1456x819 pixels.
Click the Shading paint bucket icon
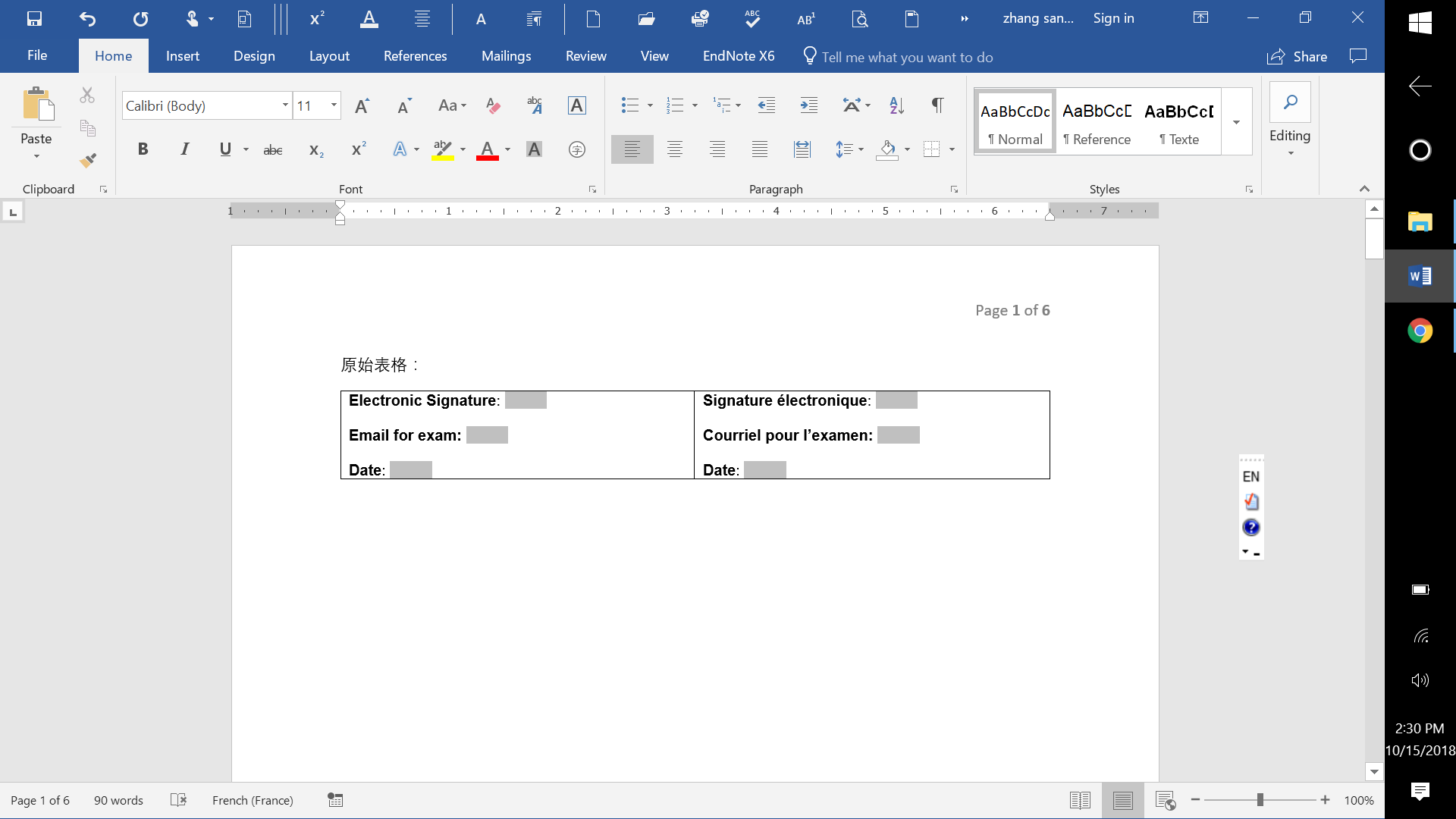tap(886, 149)
